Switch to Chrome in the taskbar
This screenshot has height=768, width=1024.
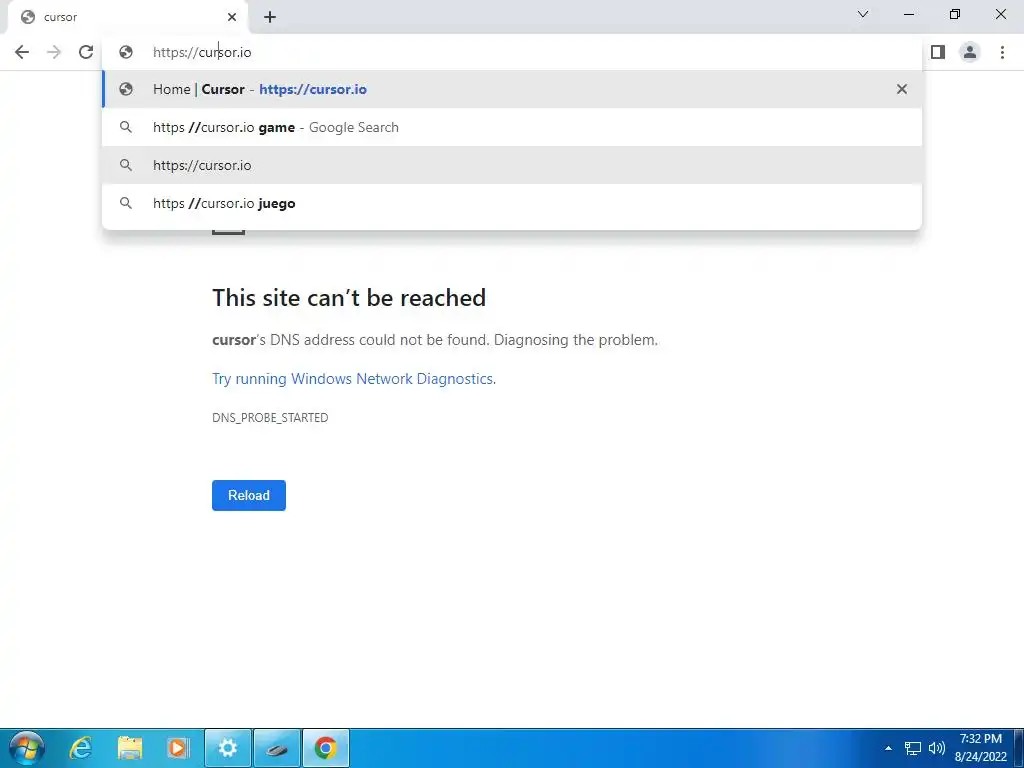[326, 748]
